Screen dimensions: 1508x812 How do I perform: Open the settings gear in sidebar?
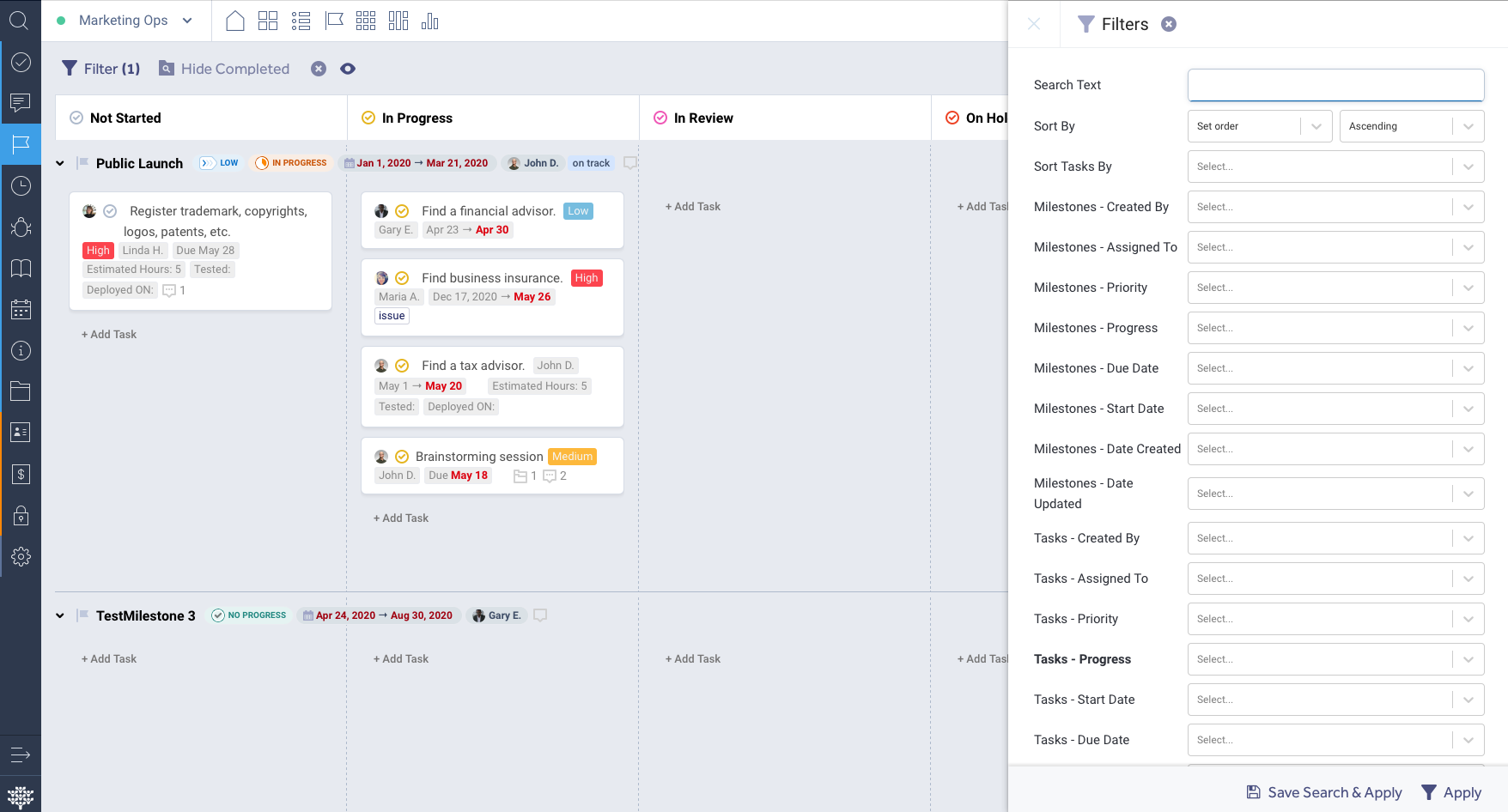[21, 556]
